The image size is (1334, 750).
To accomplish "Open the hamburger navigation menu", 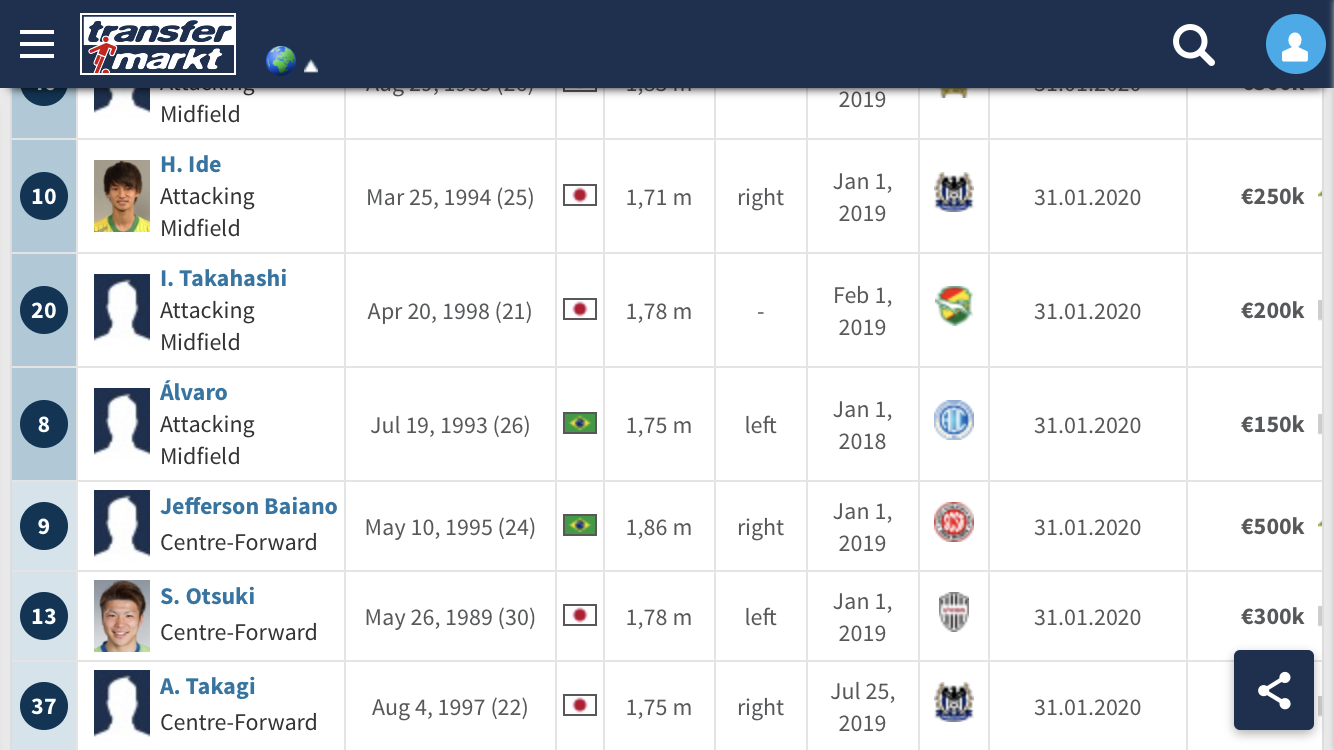I will 37,44.
